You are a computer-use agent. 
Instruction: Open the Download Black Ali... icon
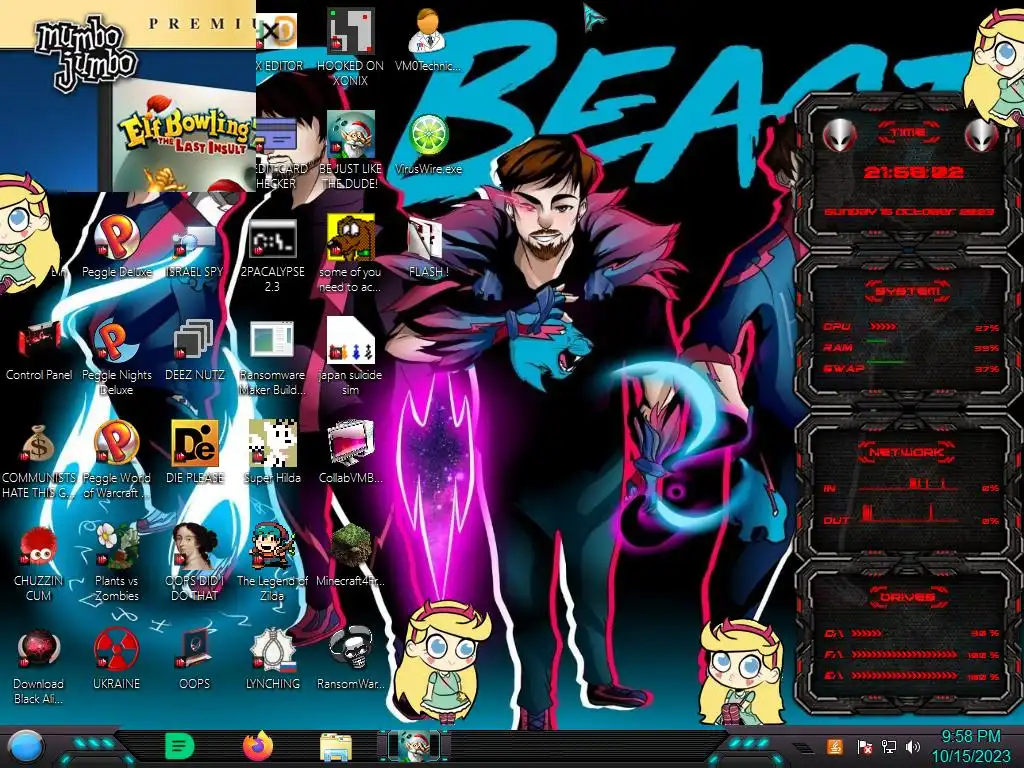(39, 667)
